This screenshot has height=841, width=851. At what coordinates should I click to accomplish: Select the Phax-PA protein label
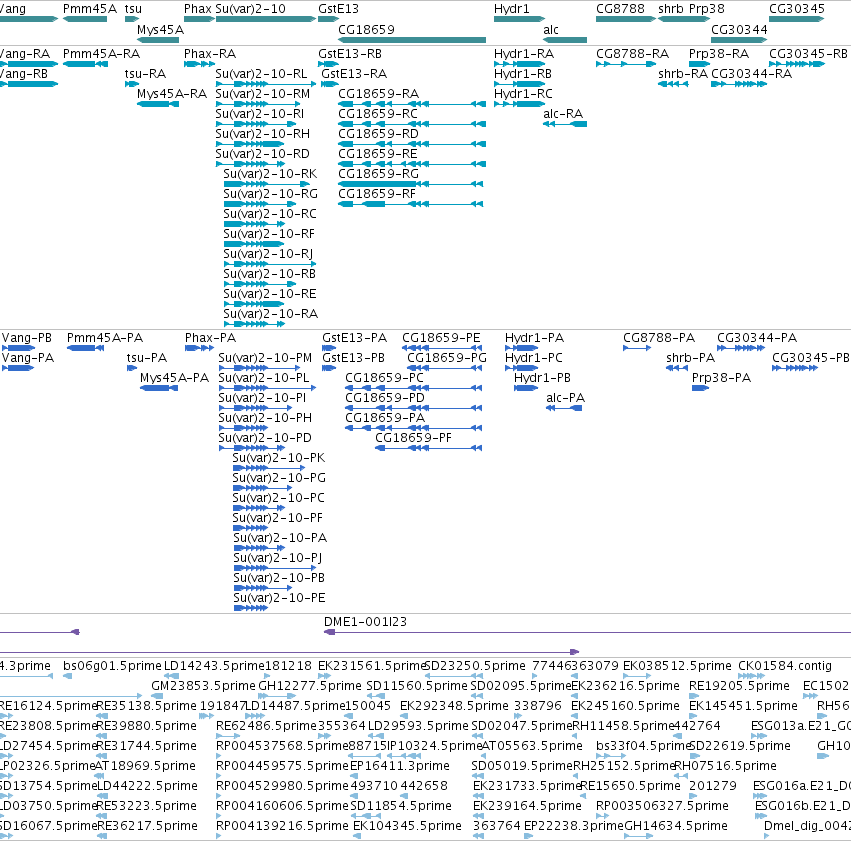click(x=211, y=338)
